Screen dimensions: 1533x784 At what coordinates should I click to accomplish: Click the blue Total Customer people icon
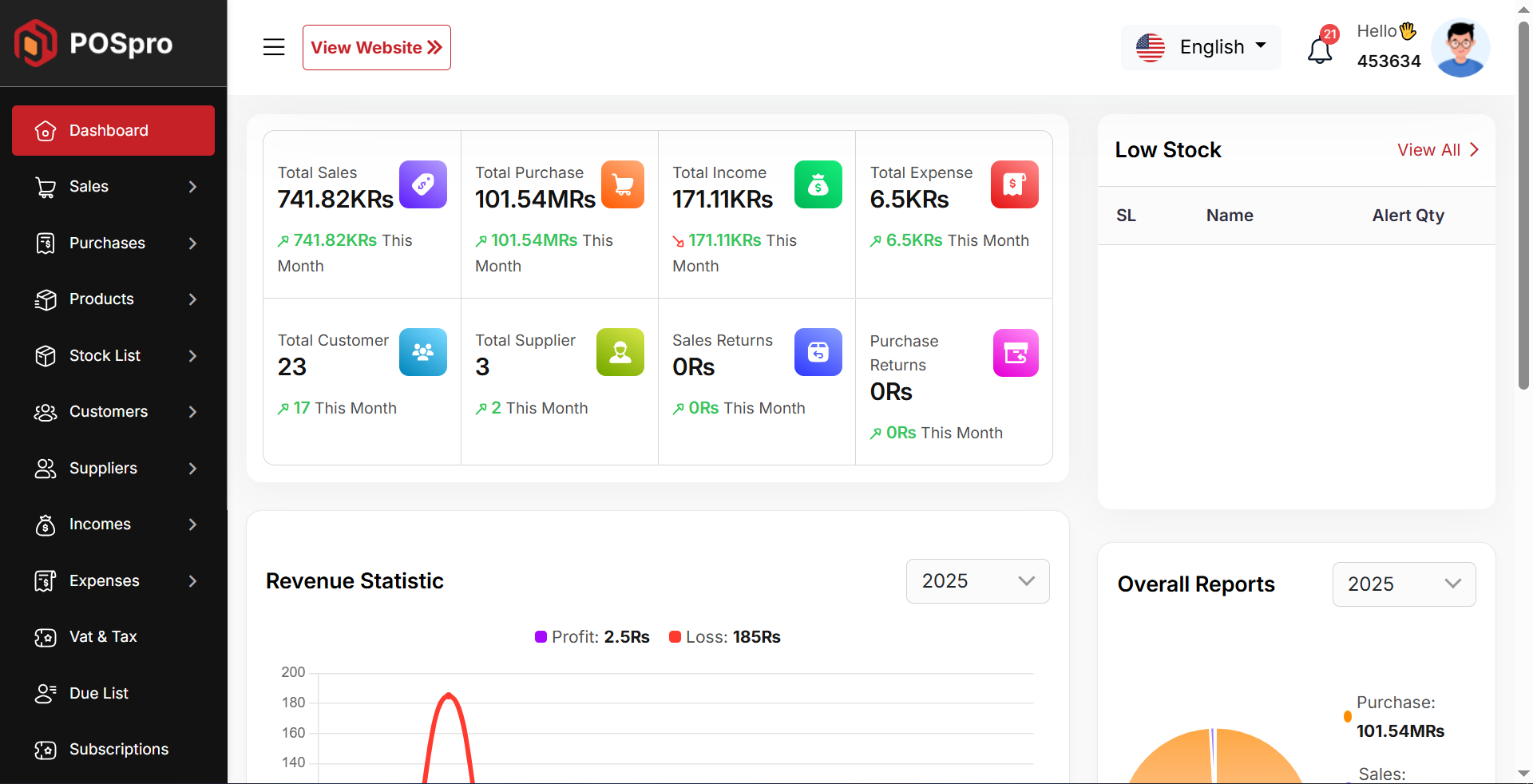pos(422,352)
